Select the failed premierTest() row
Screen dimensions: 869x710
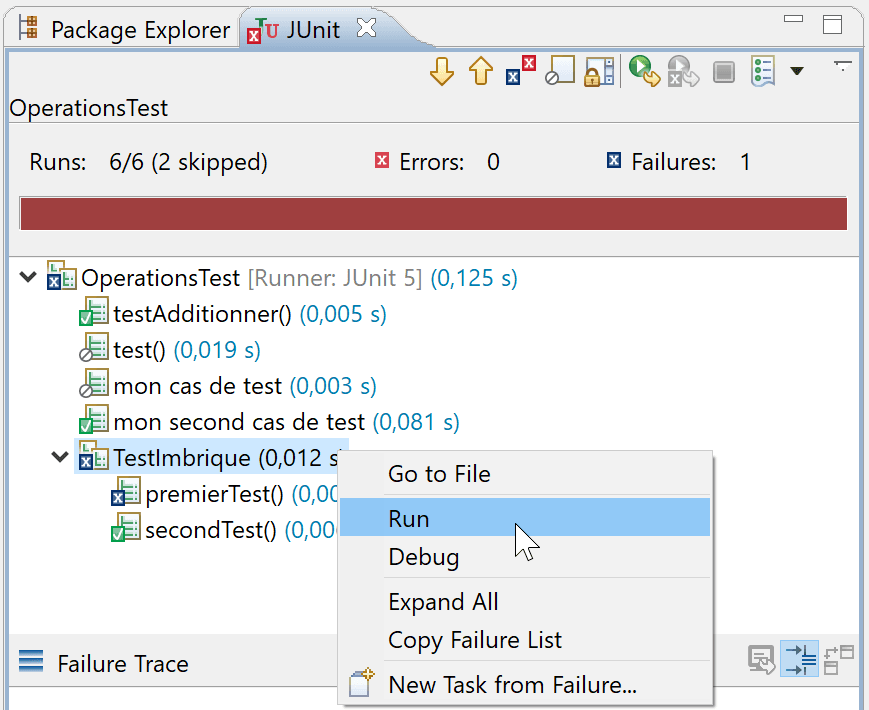pos(224,494)
